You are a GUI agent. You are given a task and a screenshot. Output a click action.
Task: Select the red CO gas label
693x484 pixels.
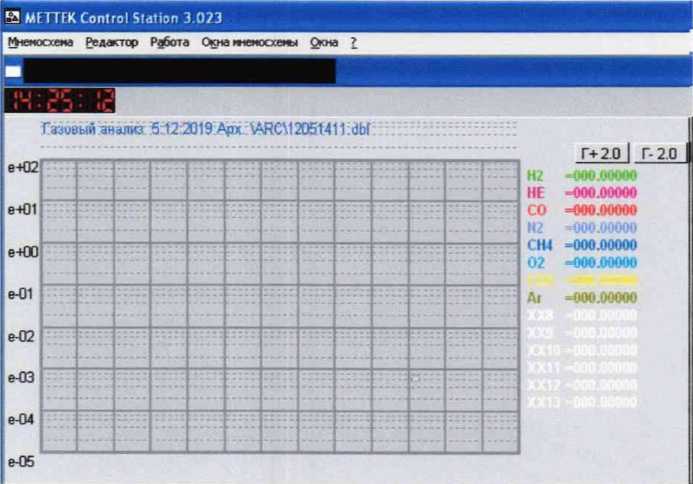pyautogui.click(x=536, y=210)
